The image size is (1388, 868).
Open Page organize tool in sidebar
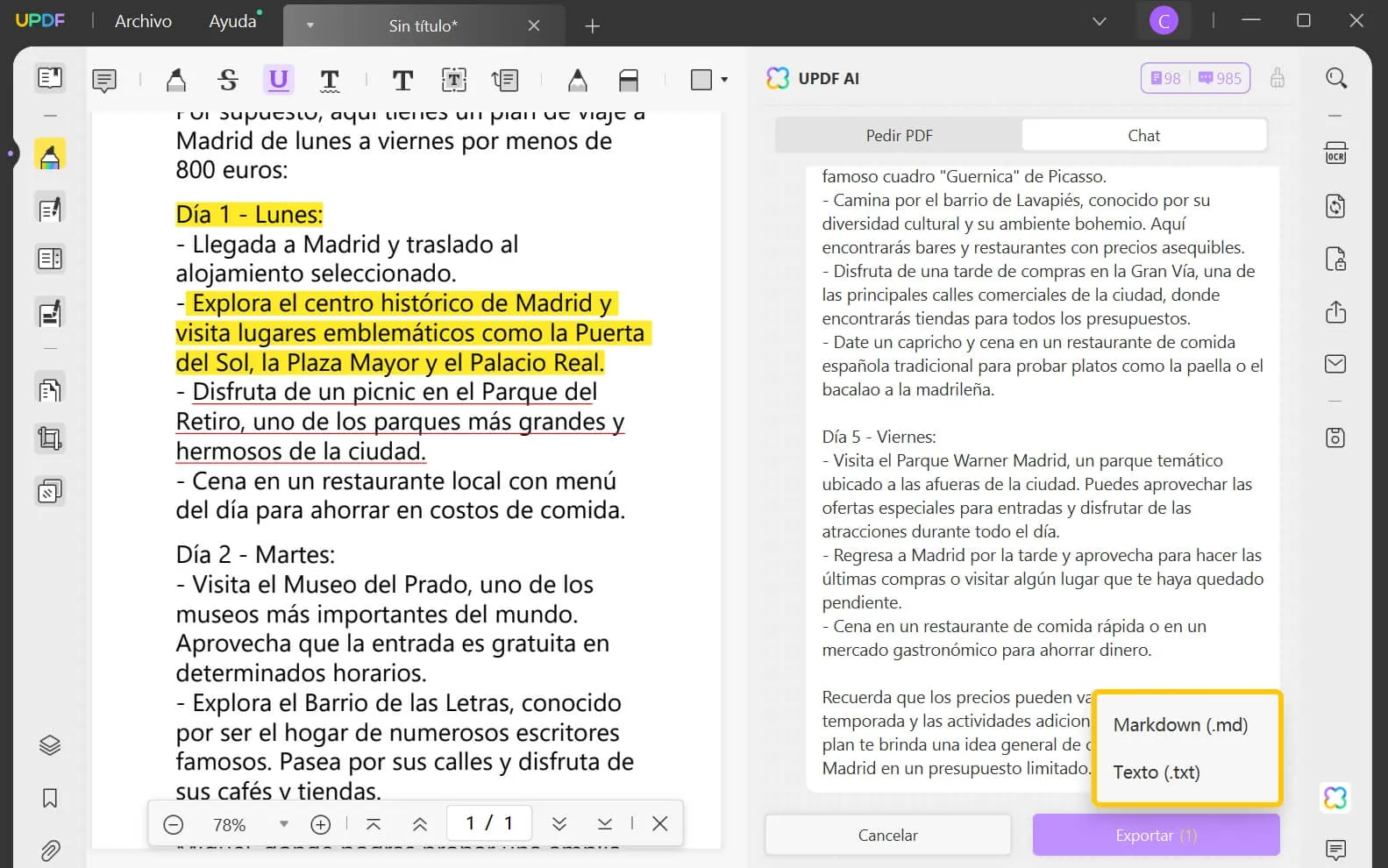[x=50, y=388]
